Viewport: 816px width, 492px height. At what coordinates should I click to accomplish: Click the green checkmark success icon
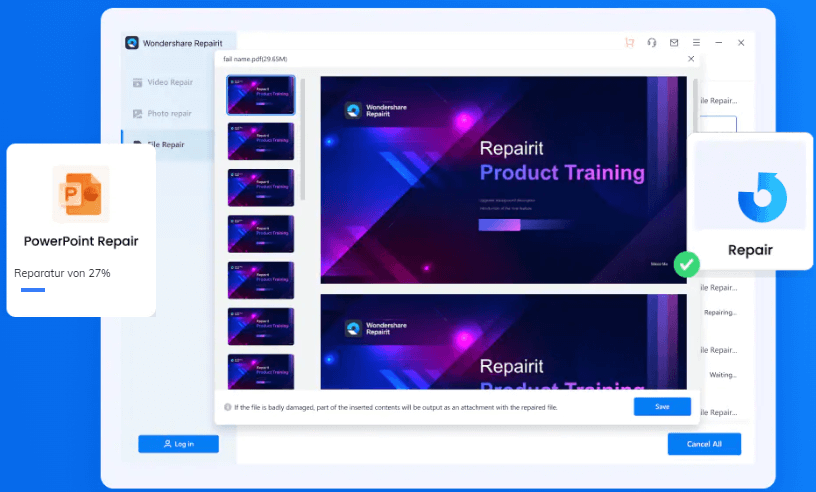[686, 264]
